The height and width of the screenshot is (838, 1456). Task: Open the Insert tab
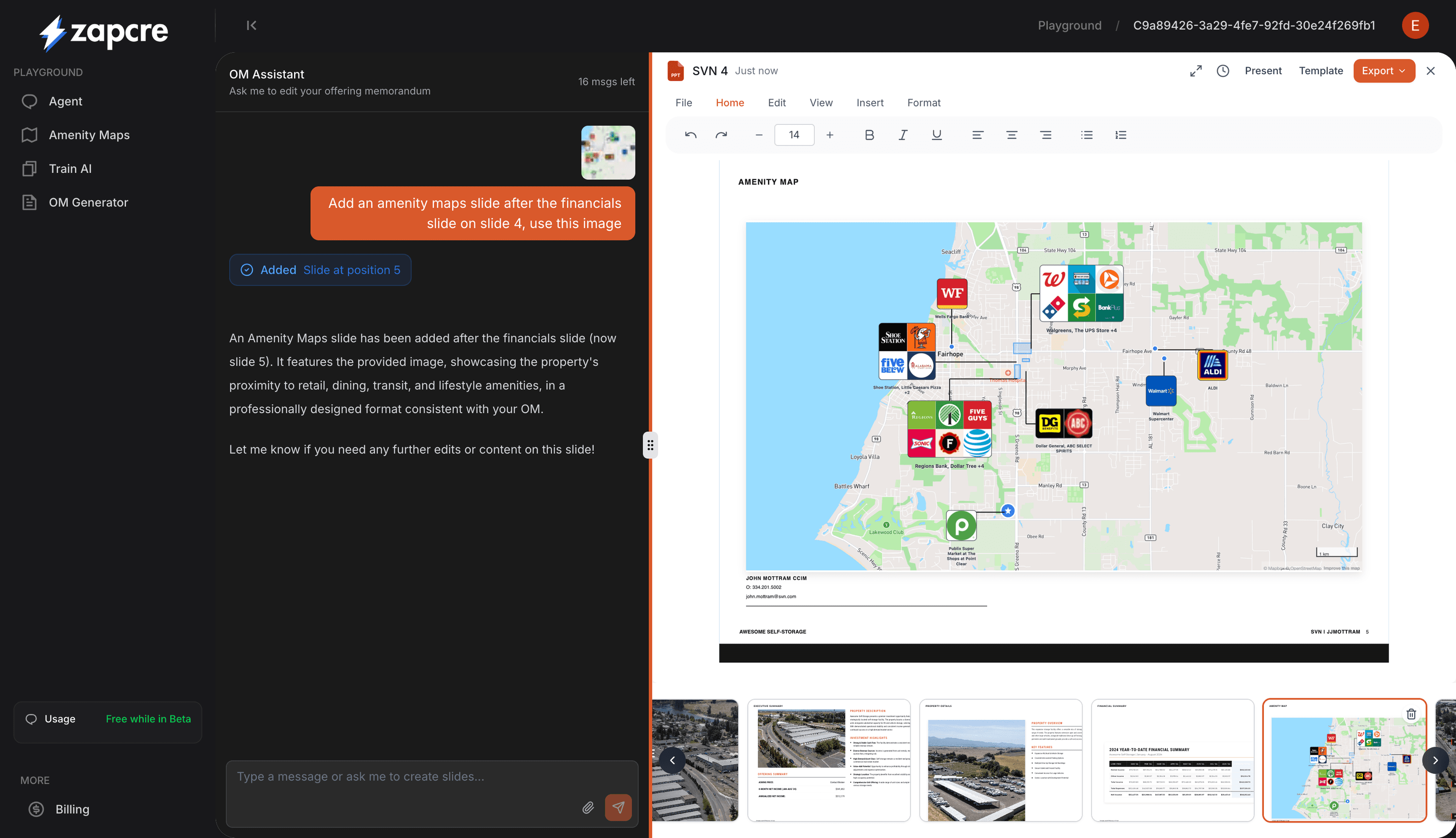870,102
